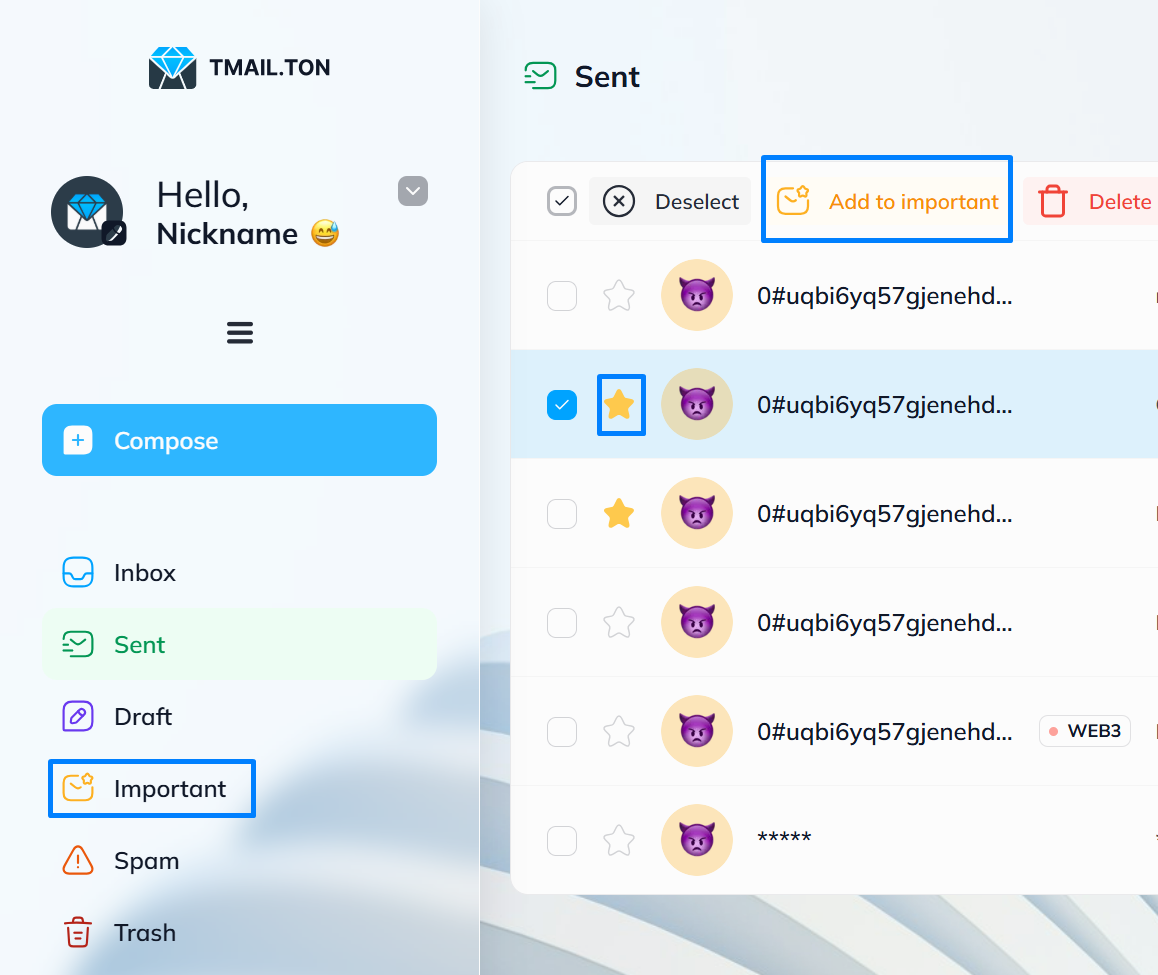
Task: Click the Spam warning triangle icon
Action: [x=78, y=861]
